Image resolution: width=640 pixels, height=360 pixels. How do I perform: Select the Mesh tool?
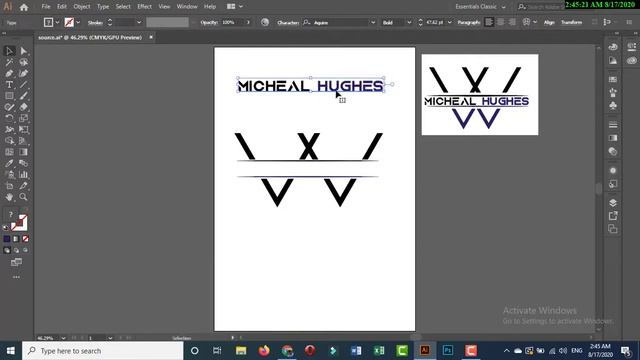[x=9, y=152]
